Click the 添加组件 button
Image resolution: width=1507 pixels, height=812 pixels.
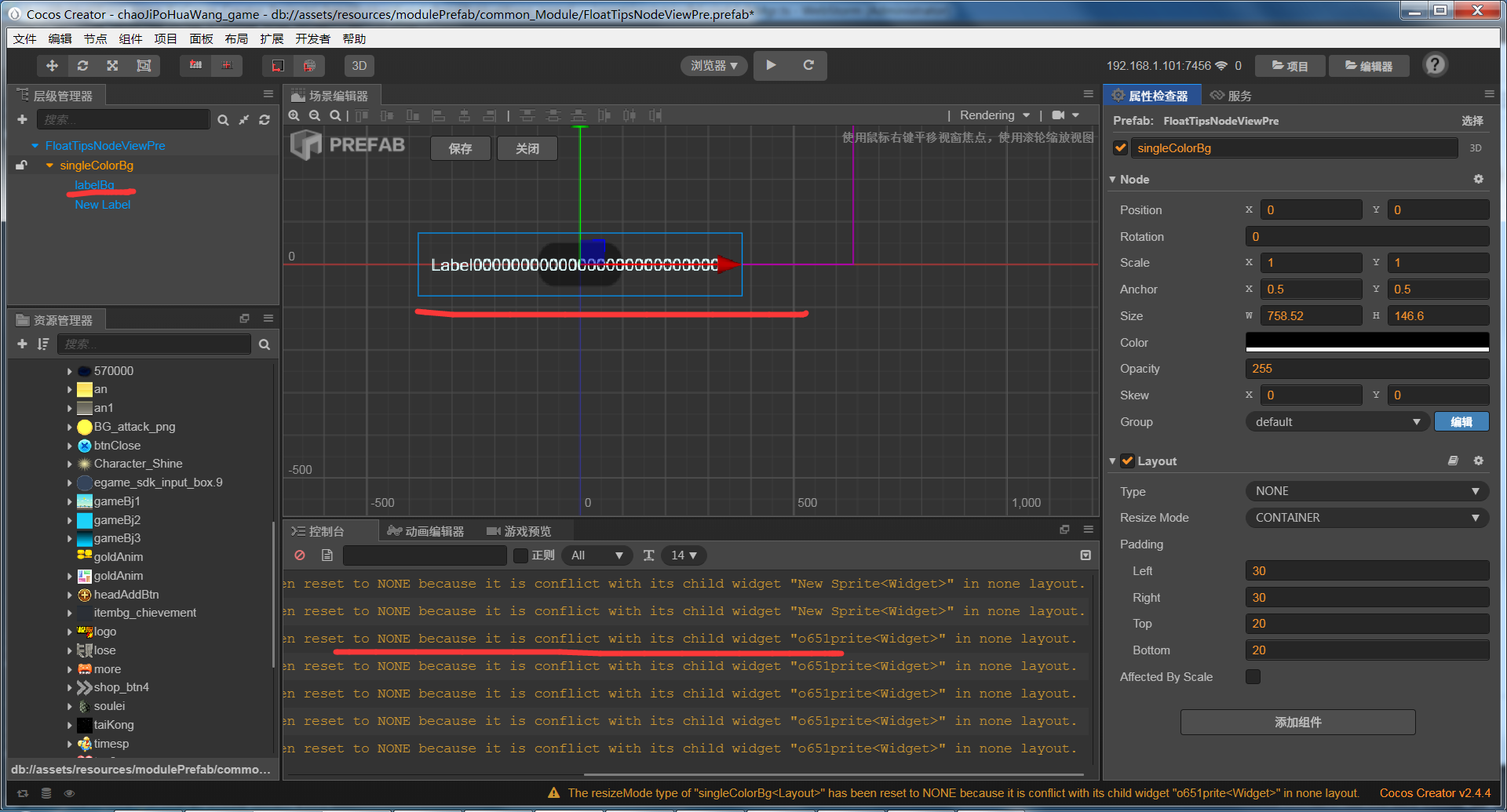tap(1298, 722)
